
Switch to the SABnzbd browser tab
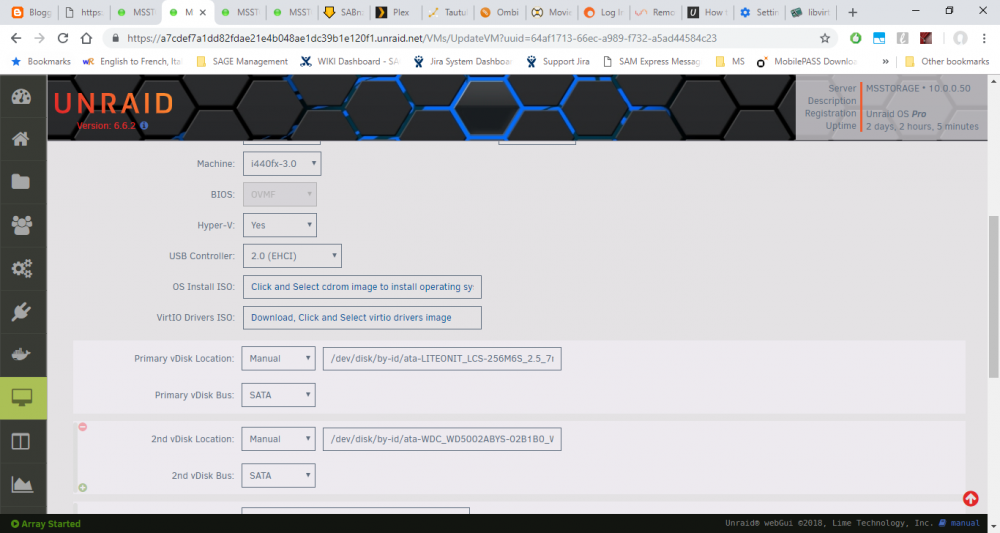tap(344, 12)
